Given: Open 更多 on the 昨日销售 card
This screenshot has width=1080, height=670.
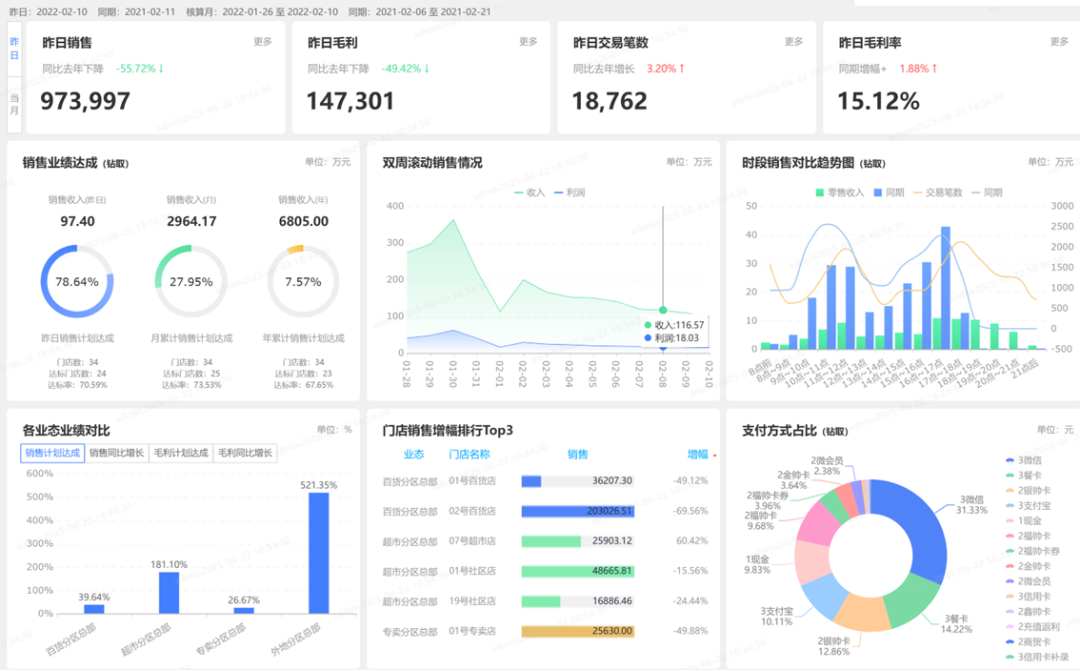Looking at the screenshot, I should point(263,42).
